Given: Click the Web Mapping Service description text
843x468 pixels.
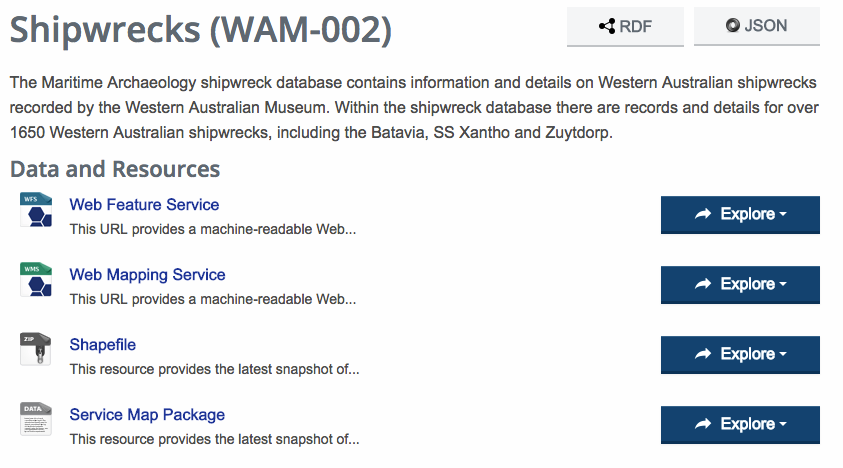Looking at the screenshot, I should pos(213,299).
